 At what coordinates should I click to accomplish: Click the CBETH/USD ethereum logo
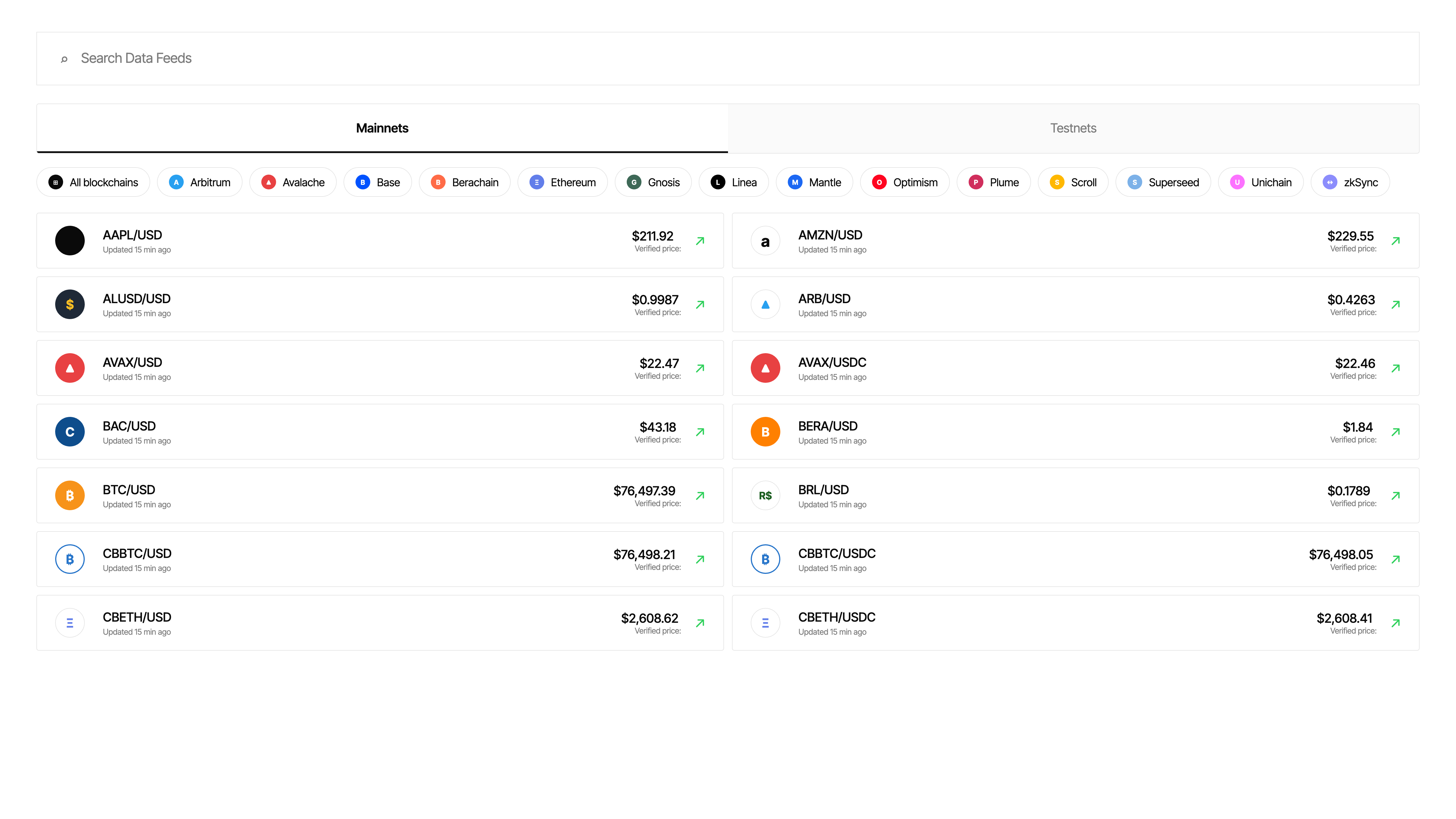70,623
